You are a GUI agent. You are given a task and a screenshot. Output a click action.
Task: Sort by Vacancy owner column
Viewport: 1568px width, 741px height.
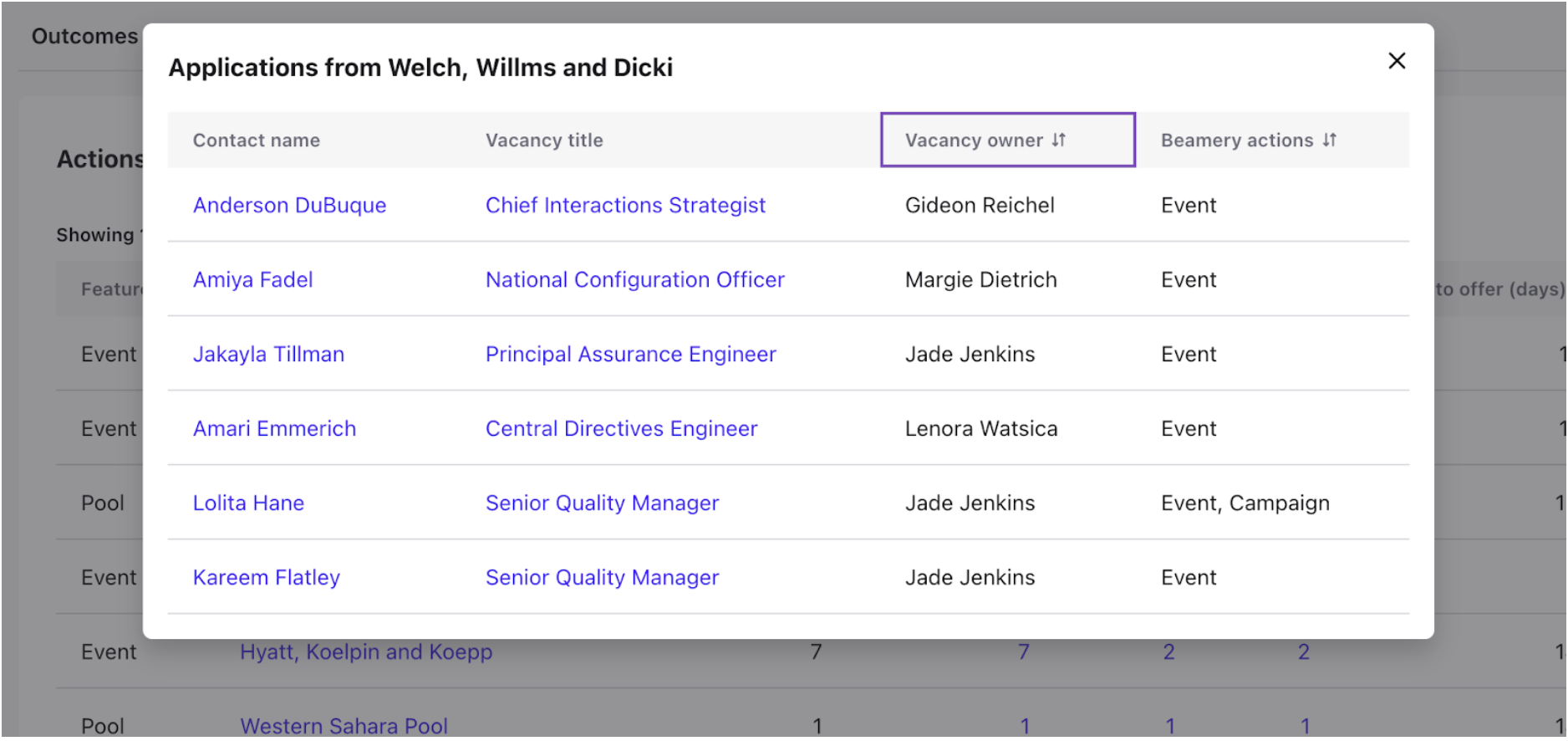point(1007,140)
